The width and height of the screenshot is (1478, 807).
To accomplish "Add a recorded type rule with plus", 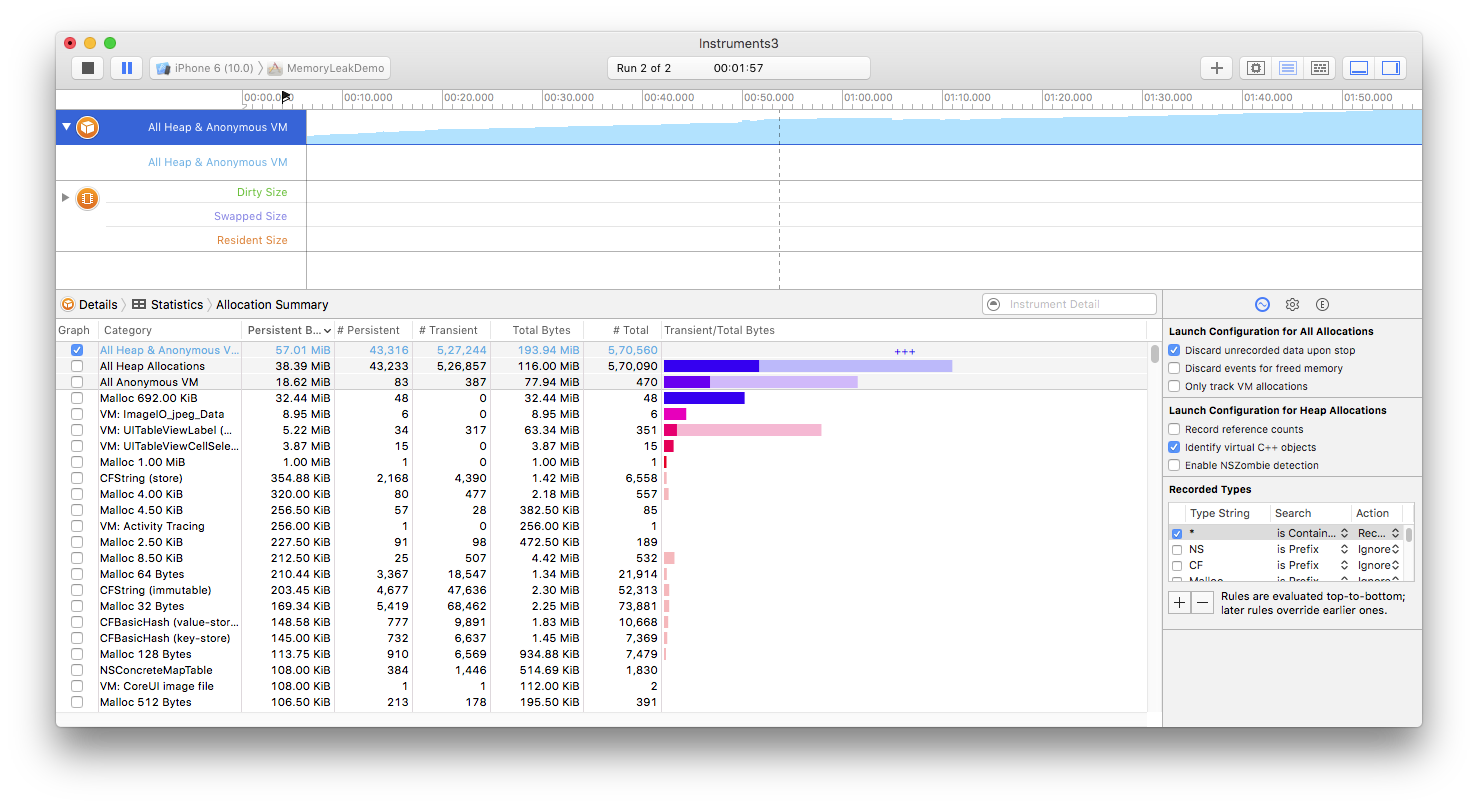I will point(1180,602).
